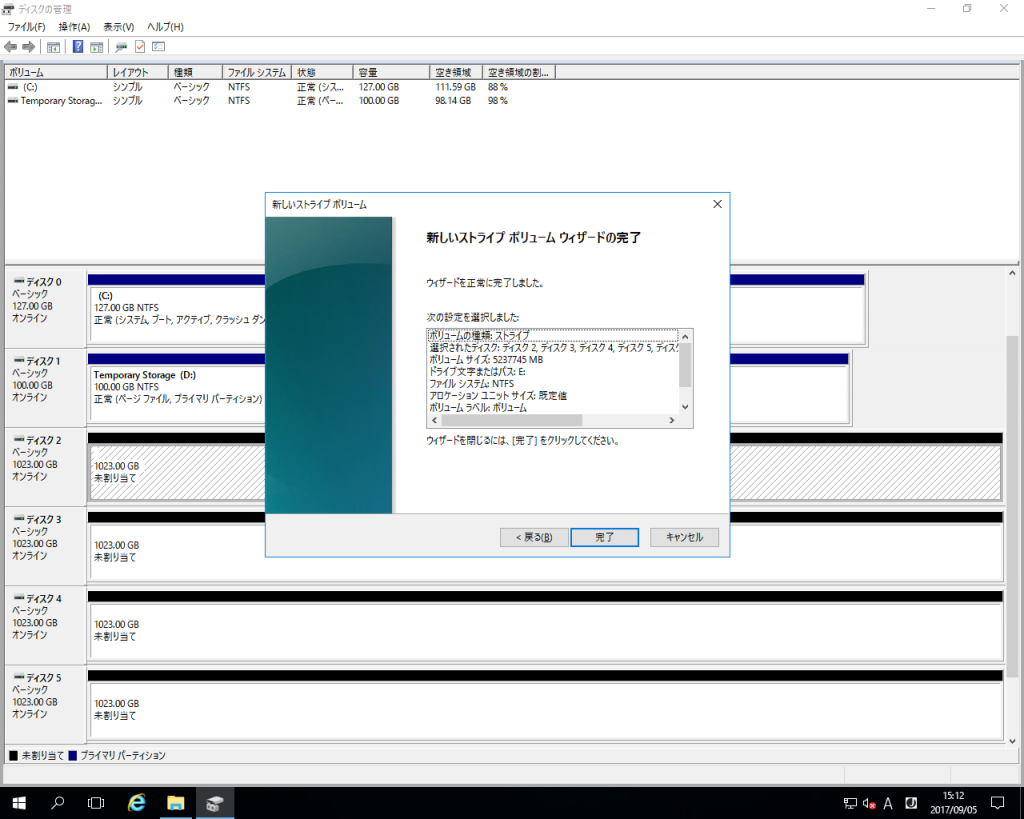Close the 新しいストライプ ボリューム dialog
Screen dimensions: 1024x819
tap(717, 204)
